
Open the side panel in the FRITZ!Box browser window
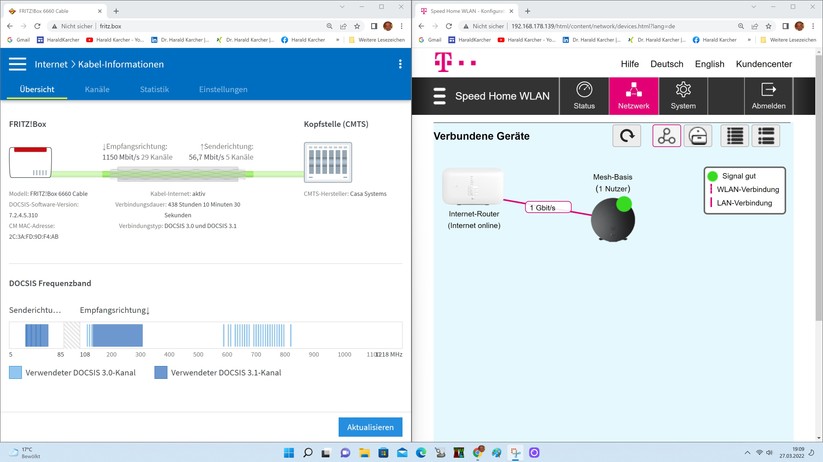coord(374,26)
